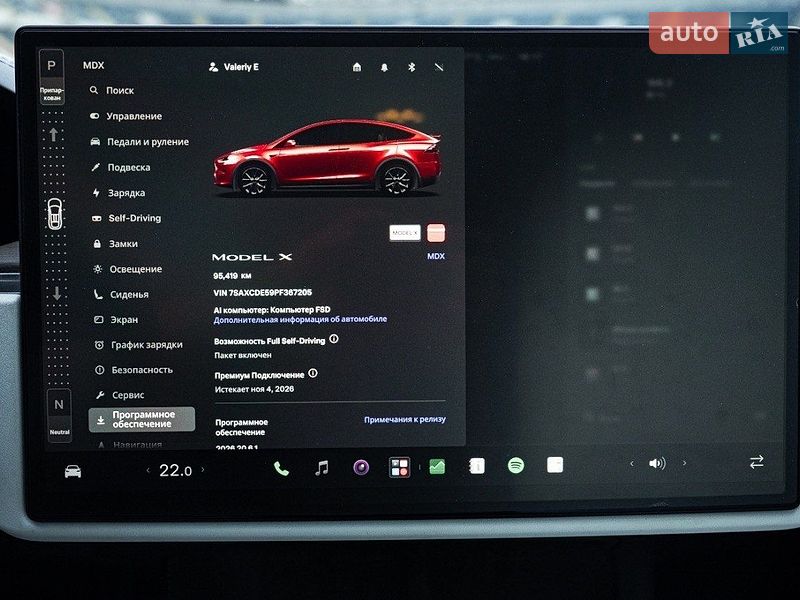The width and height of the screenshot is (800, 600).
Task: Open Bluetooth settings icon
Action: pyautogui.click(x=412, y=67)
